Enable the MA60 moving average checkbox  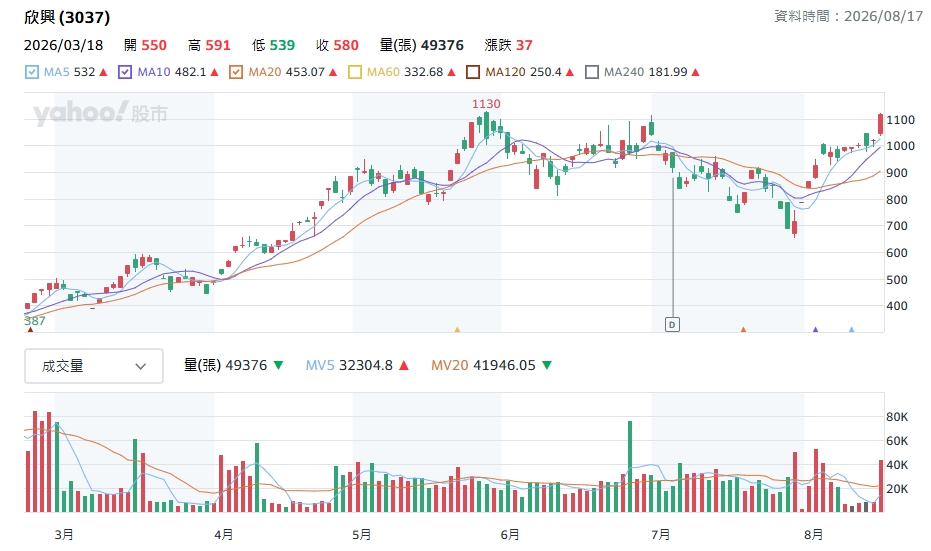(x=354, y=72)
